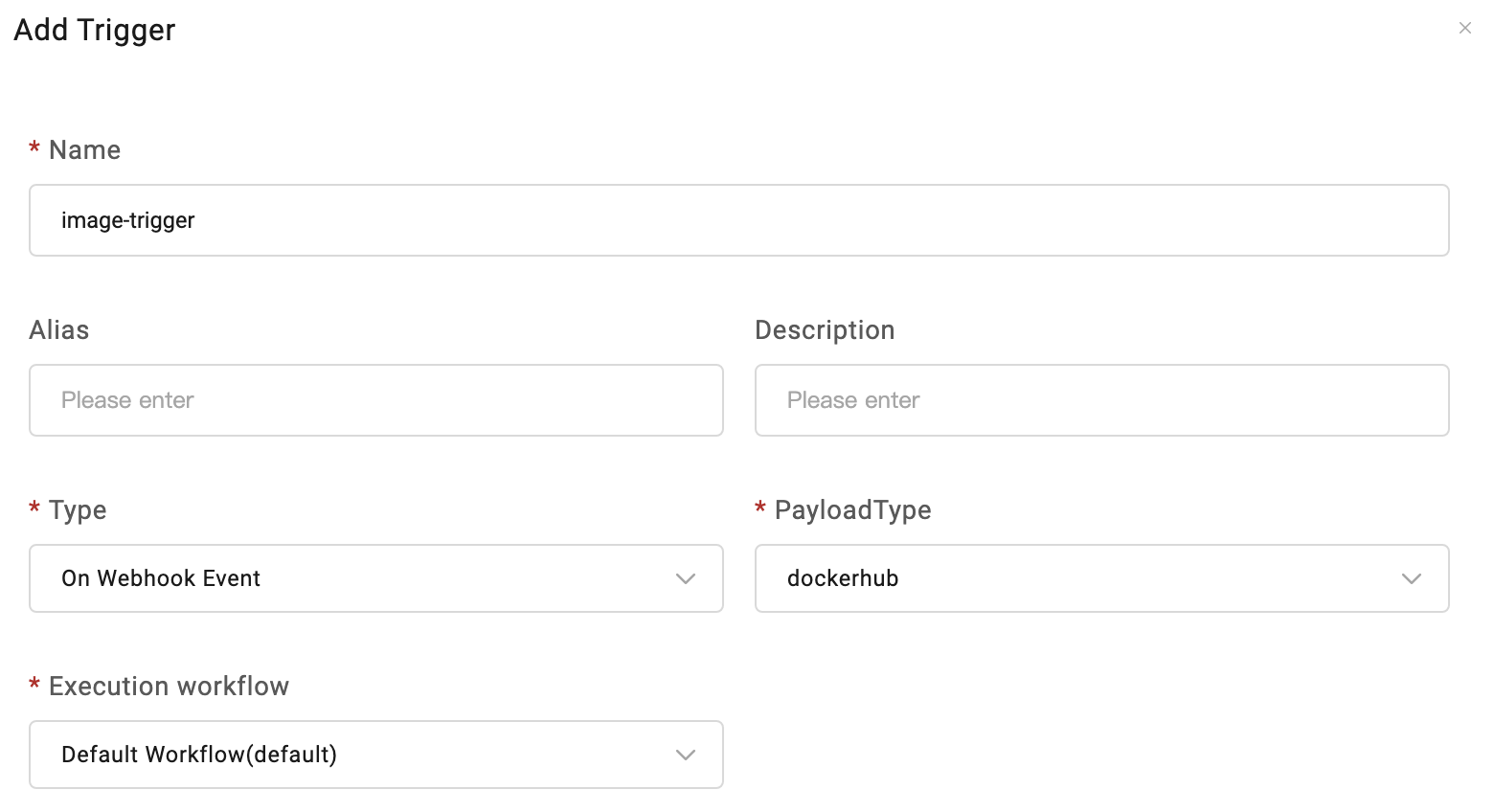The height and width of the screenshot is (812, 1494).
Task: Click into the Description input field
Action: point(1101,400)
